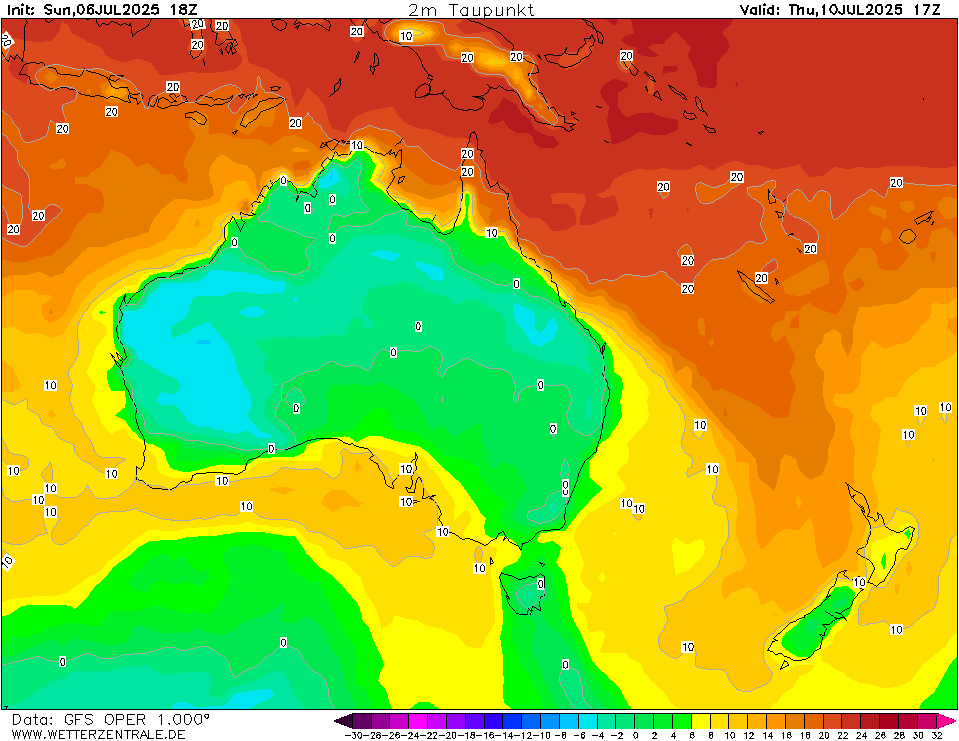Click the 'Data: GFS OPER 1.000°' label

click(111, 720)
